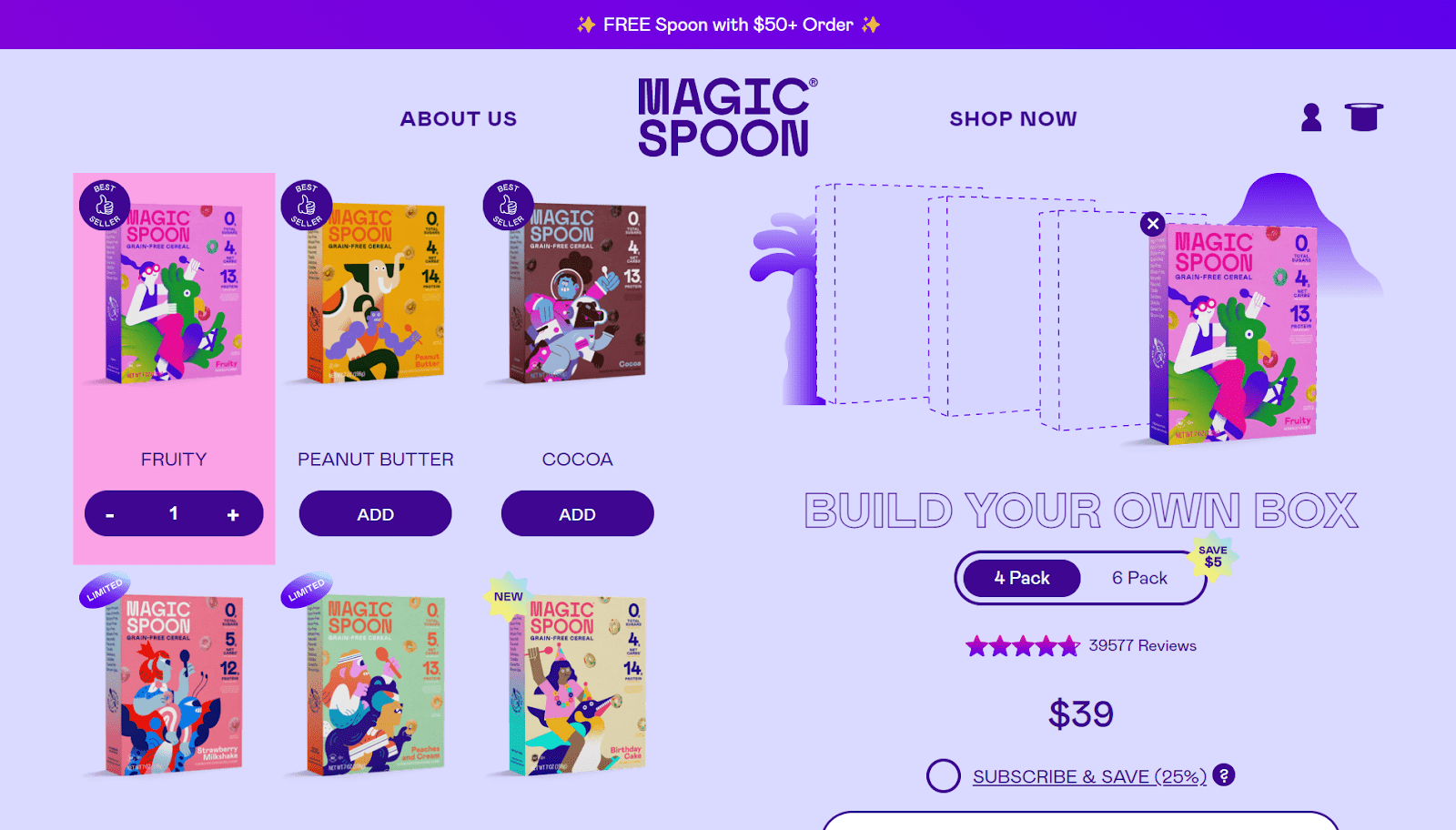
Task: Decrease Fruity quantity with minus
Action: (x=110, y=515)
